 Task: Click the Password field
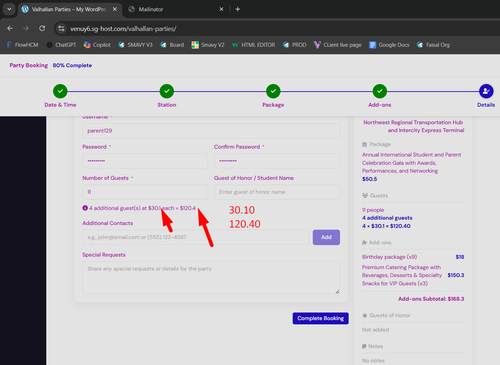(x=145, y=161)
